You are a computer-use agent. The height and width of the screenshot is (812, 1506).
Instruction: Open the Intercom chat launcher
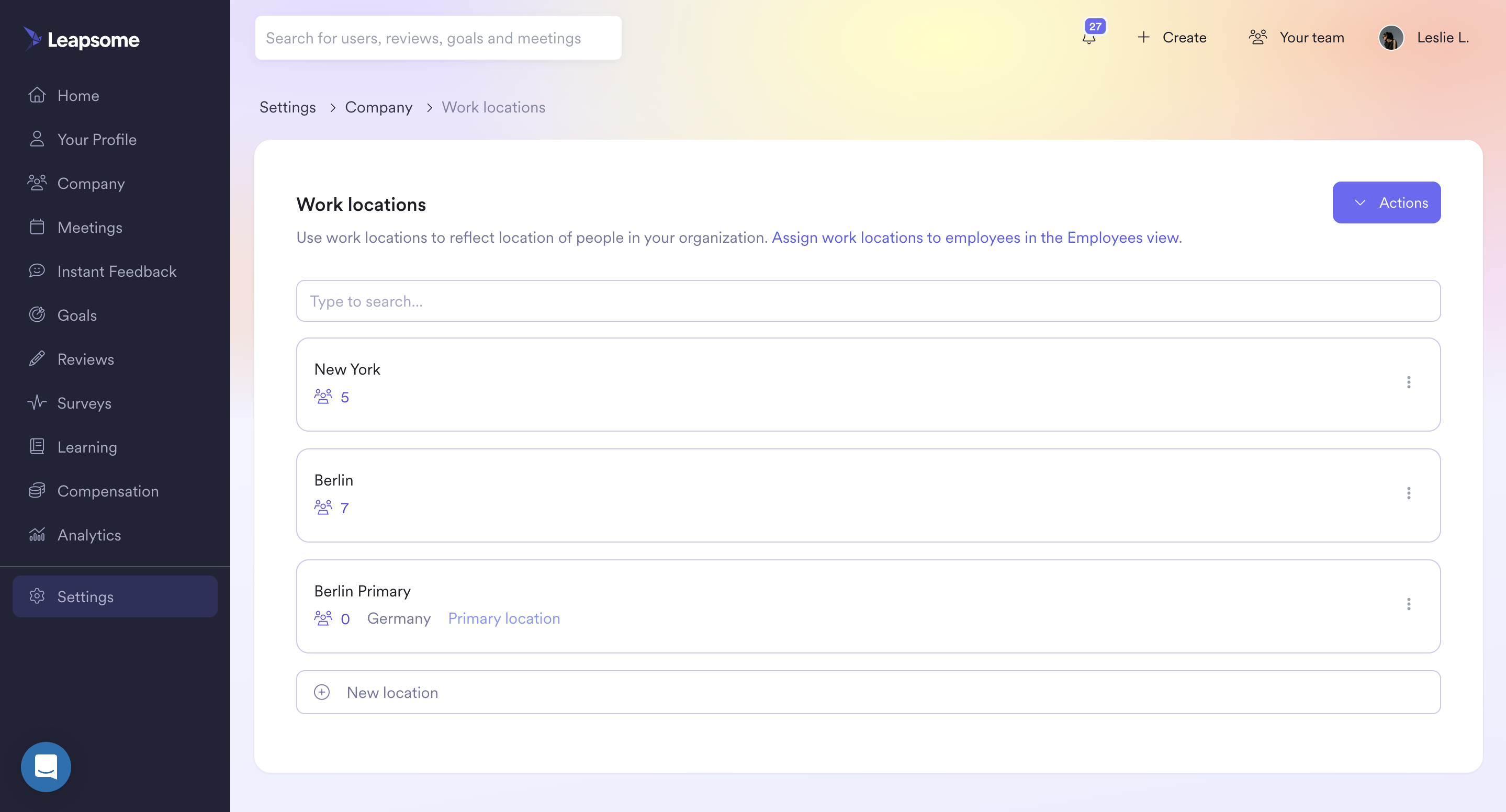click(x=46, y=766)
